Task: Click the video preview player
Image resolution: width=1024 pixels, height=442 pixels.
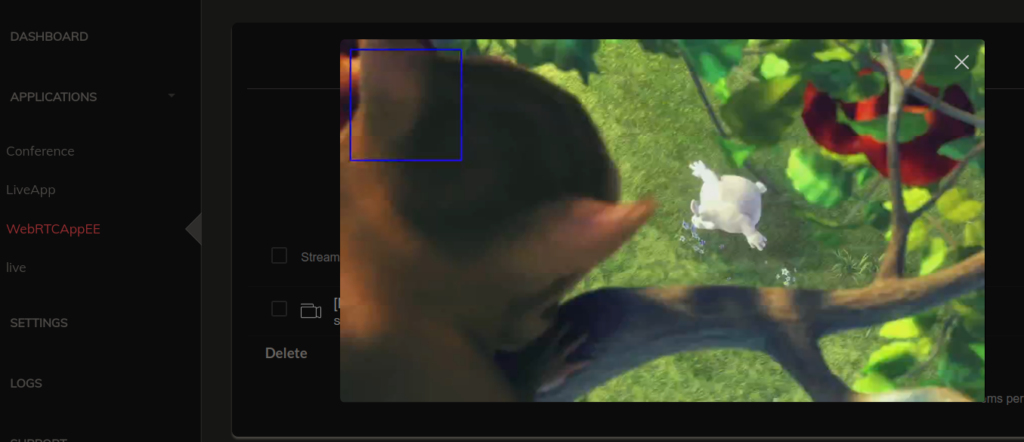Action: click(662, 220)
